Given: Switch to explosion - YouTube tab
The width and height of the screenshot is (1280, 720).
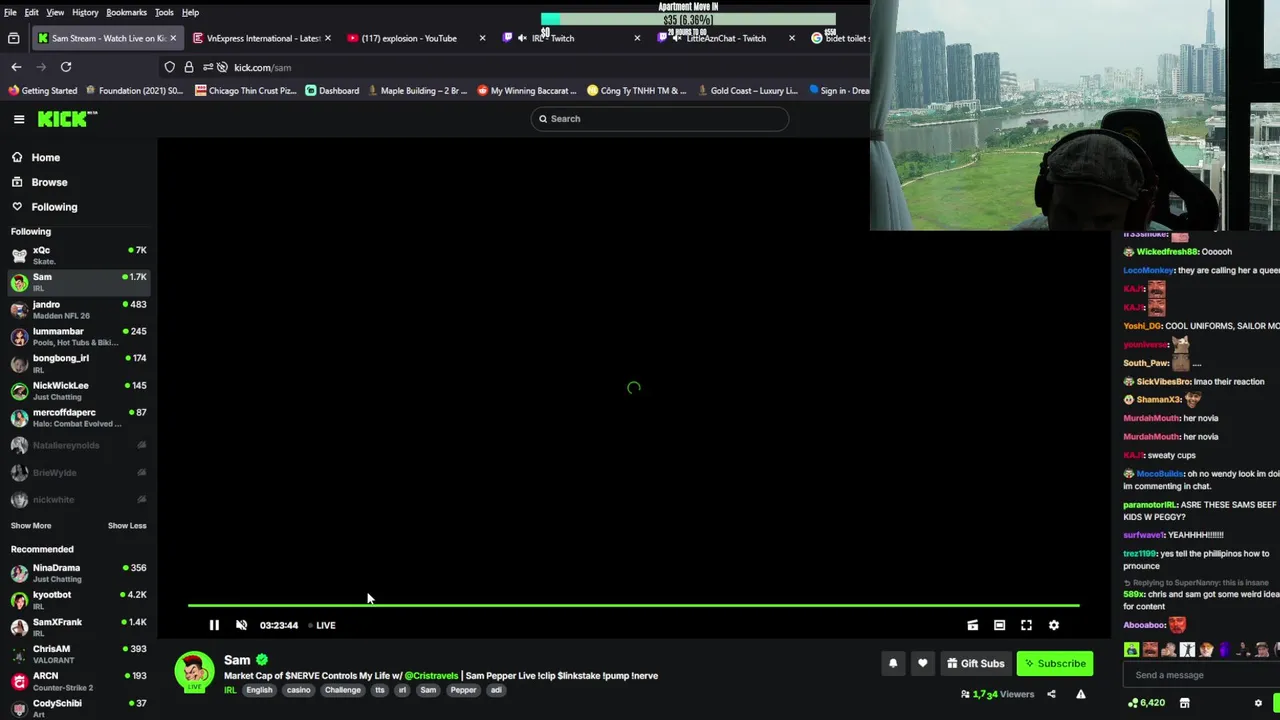Looking at the screenshot, I should coord(416,38).
